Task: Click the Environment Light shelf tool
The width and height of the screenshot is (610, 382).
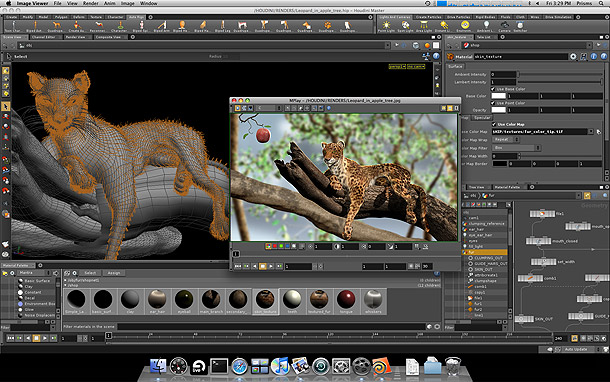Action: pyautogui.click(x=464, y=26)
